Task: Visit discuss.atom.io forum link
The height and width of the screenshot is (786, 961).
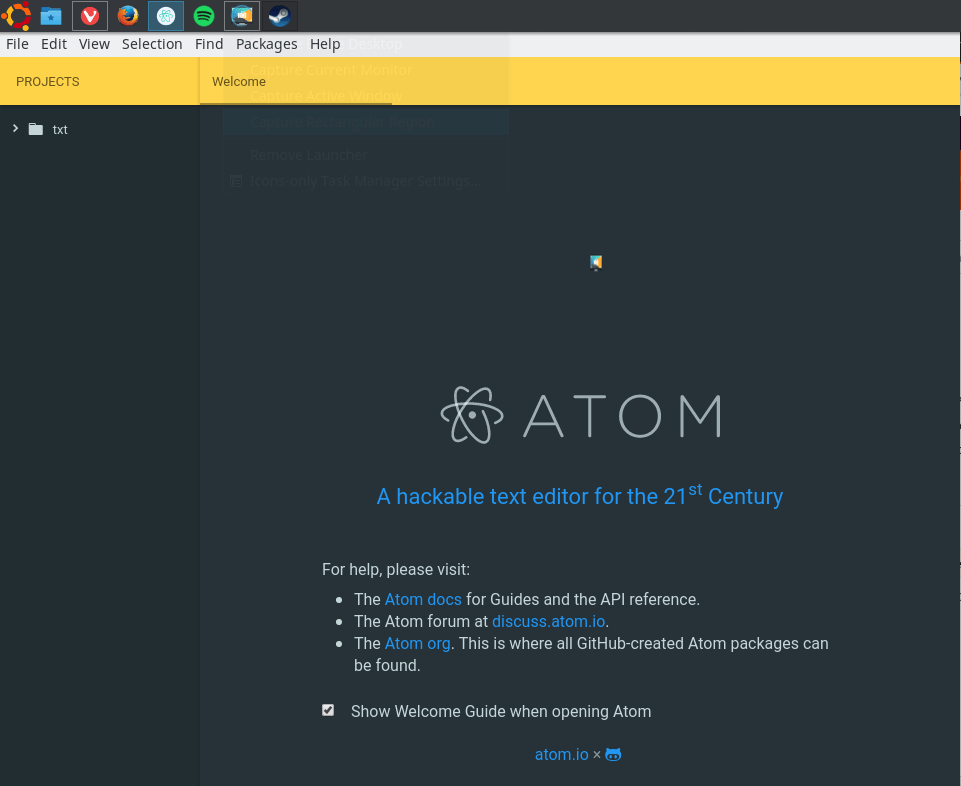Action: point(549,621)
